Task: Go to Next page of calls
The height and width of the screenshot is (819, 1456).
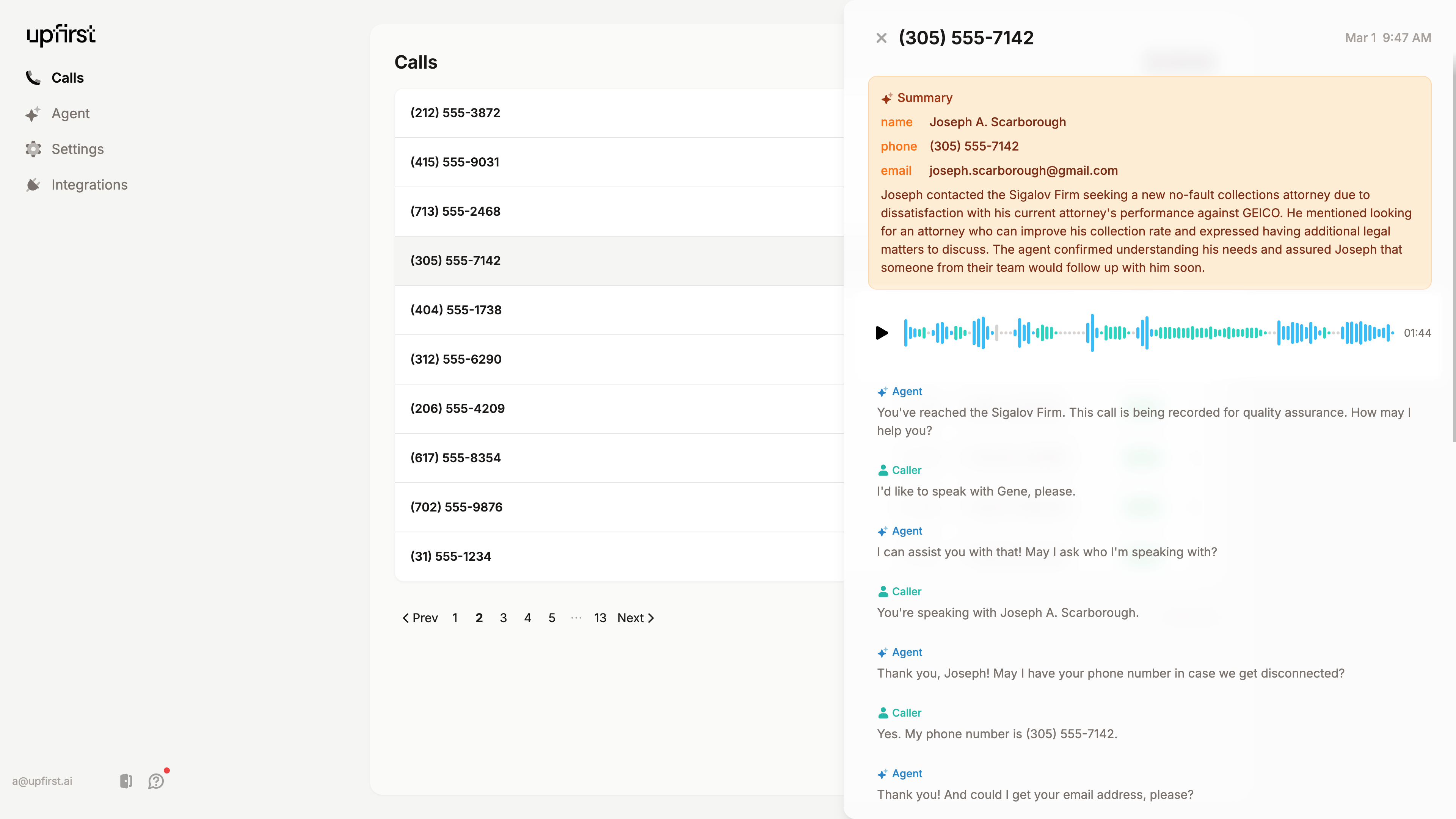Action: 635,618
